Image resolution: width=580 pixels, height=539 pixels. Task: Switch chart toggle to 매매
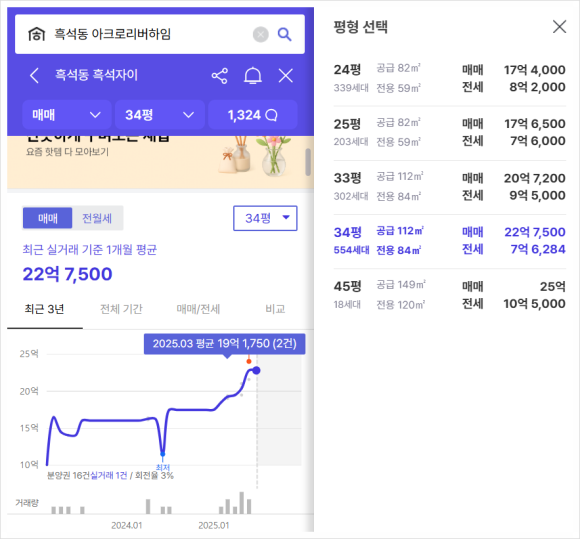pyautogui.click(x=48, y=218)
